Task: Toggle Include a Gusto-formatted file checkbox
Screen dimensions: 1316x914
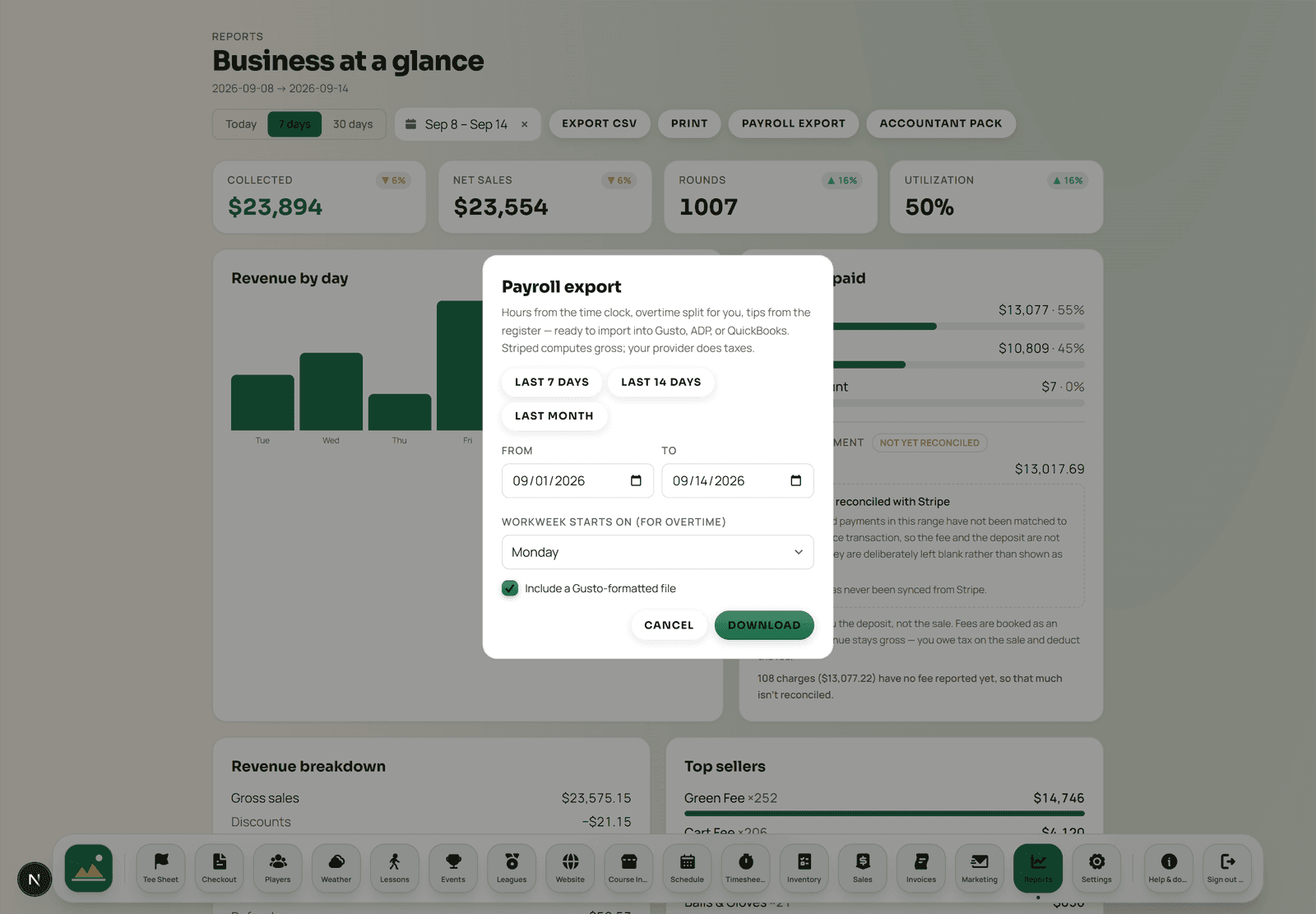Action: [x=510, y=588]
